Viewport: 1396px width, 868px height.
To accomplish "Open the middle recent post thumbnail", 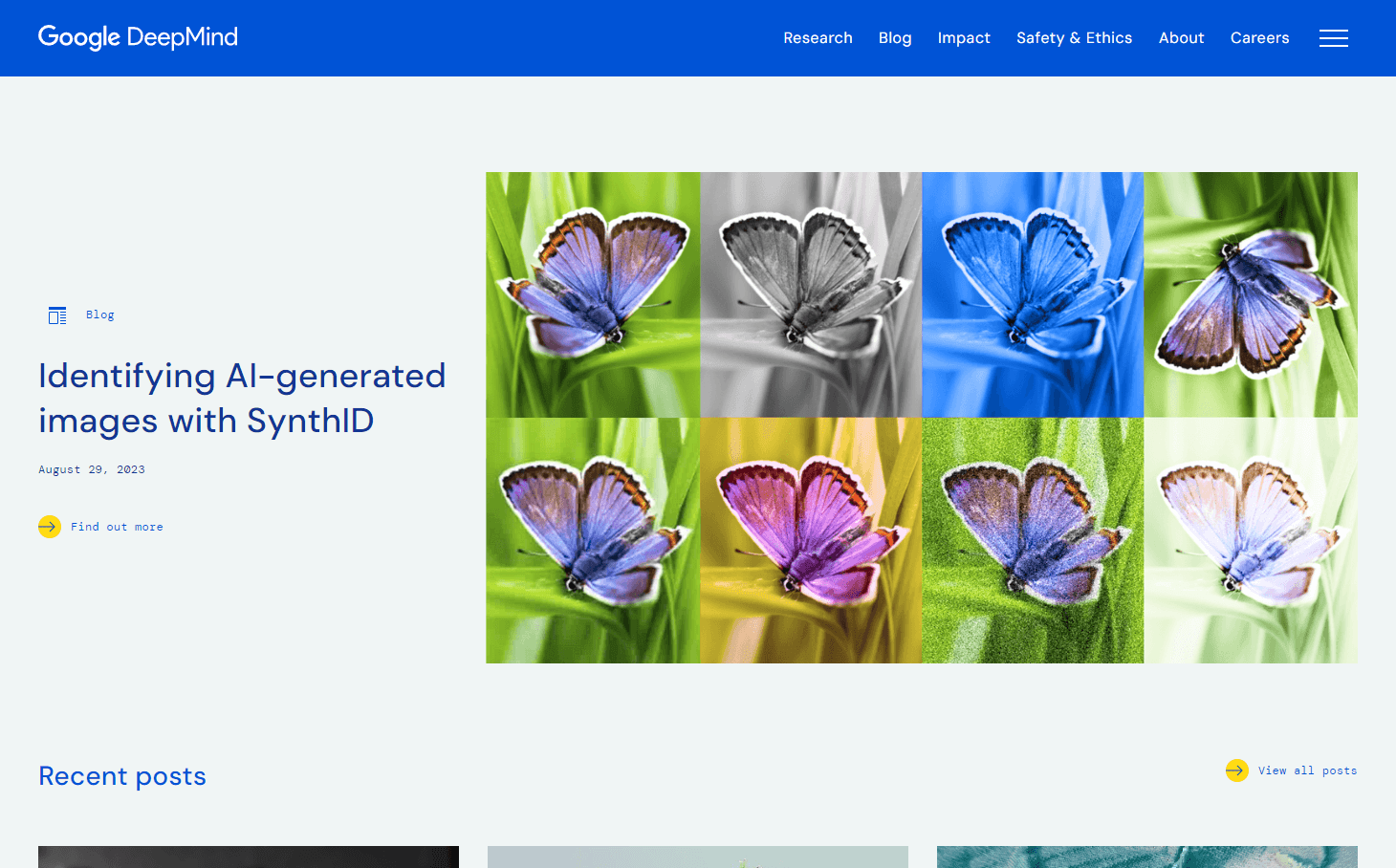I will point(698,857).
